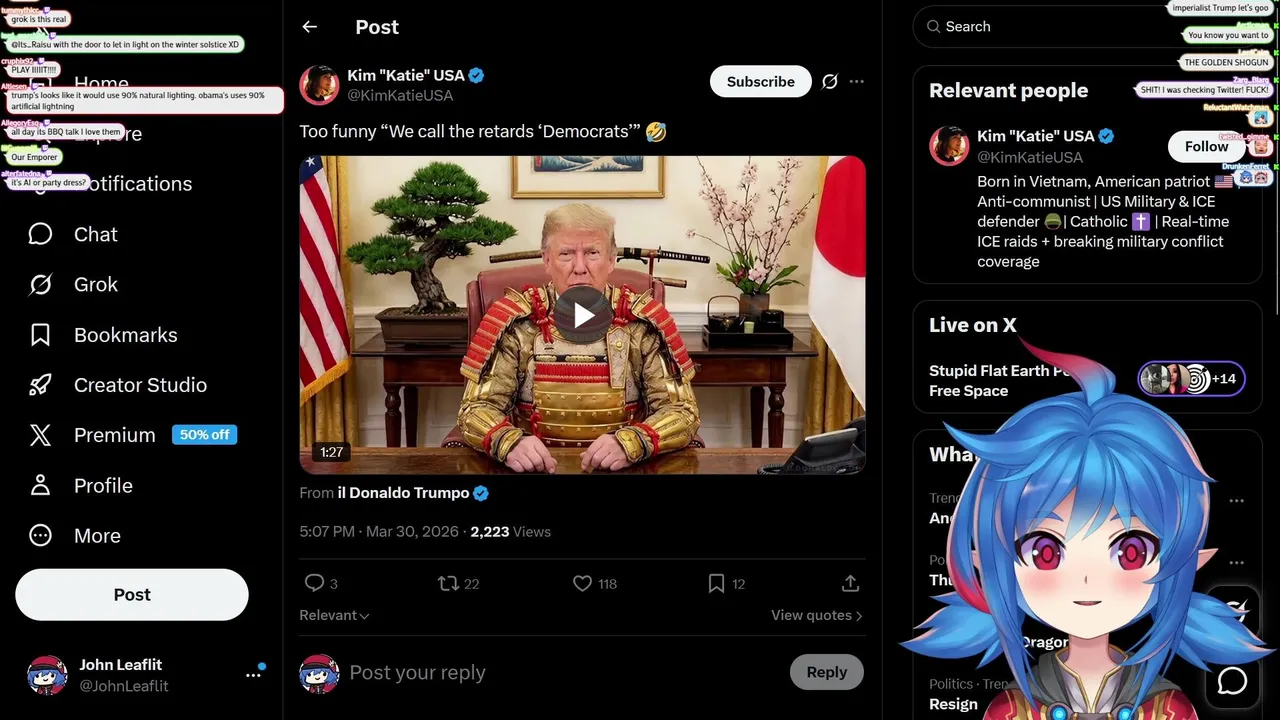Open floating messages chat bubble icon
This screenshot has width=1280, height=720.
1232,681
